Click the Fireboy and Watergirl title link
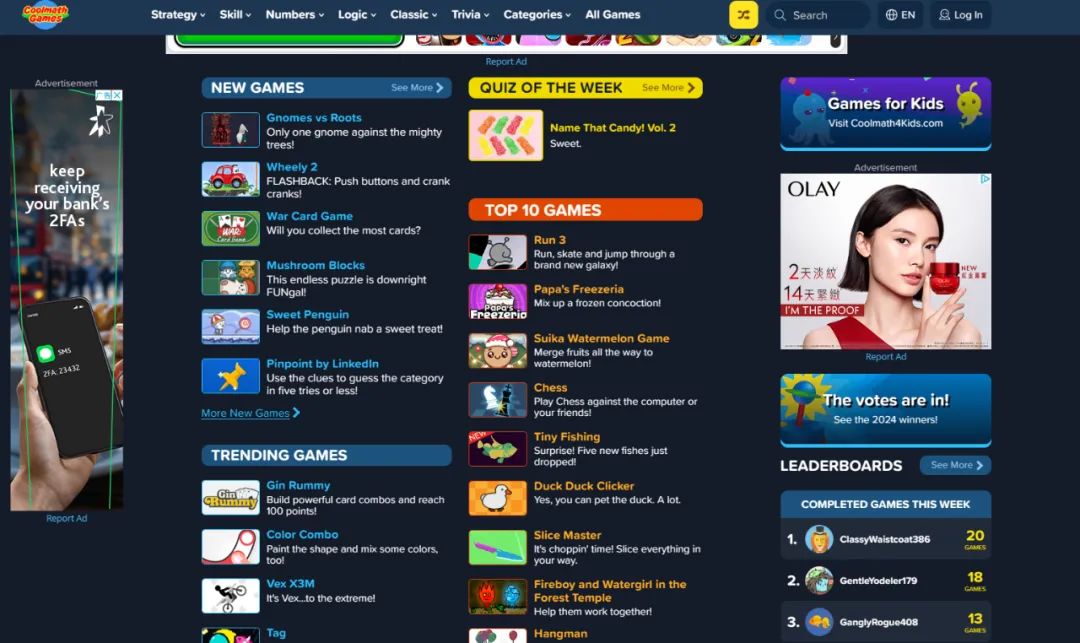The width and height of the screenshot is (1080, 643). pos(610,591)
